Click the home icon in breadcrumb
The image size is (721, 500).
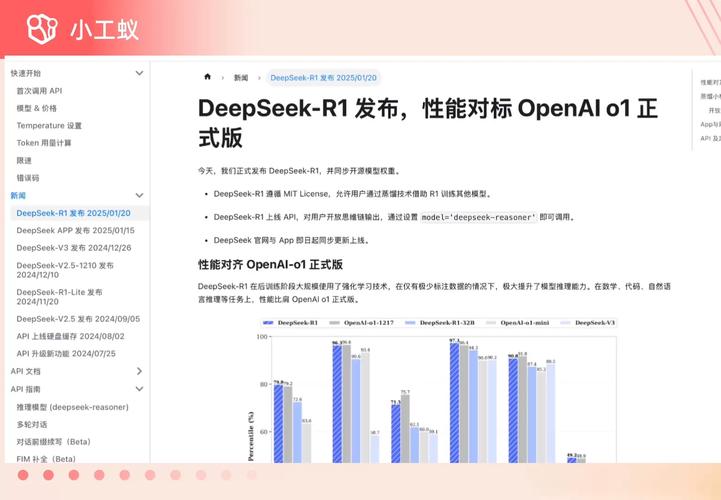[207, 77]
